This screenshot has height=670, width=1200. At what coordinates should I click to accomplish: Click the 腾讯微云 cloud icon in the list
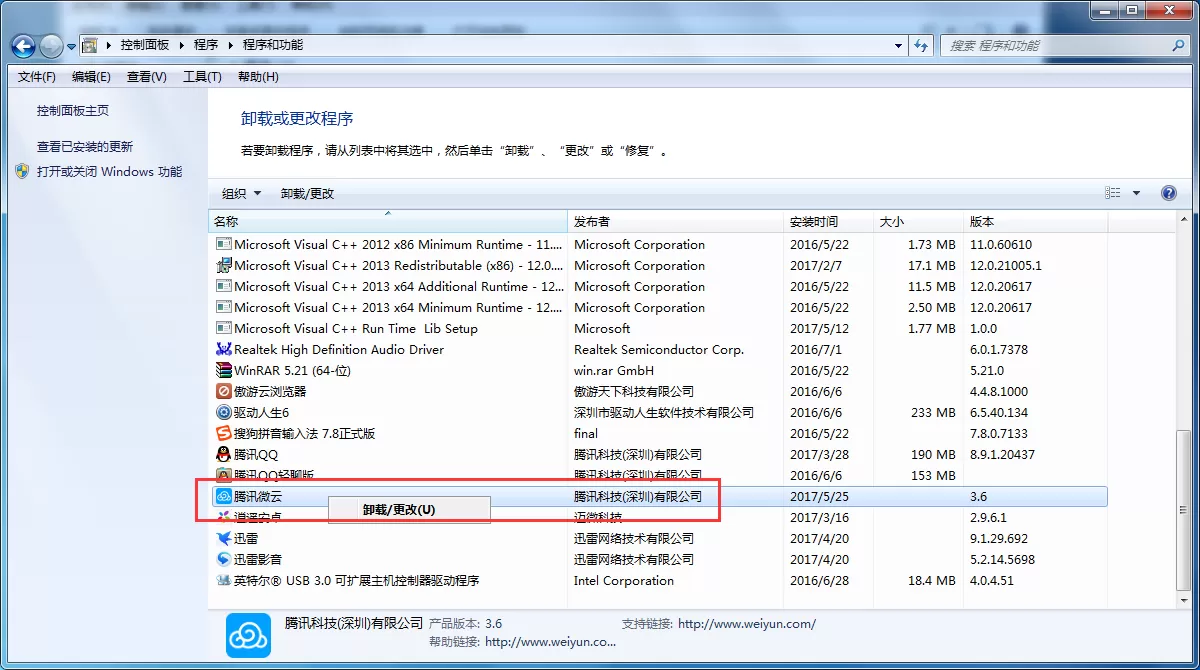(x=224, y=496)
